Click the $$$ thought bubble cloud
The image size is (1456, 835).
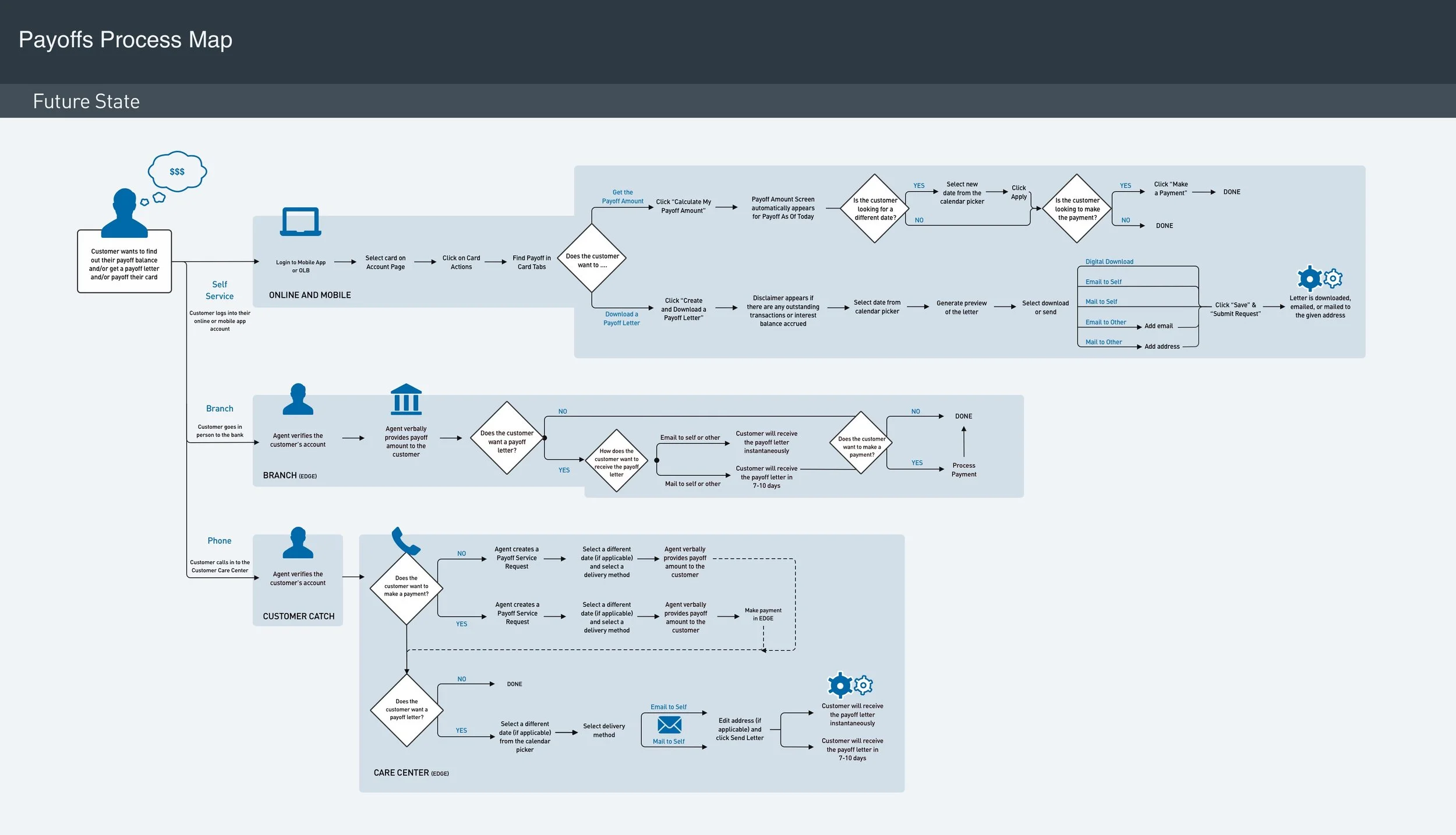point(177,171)
